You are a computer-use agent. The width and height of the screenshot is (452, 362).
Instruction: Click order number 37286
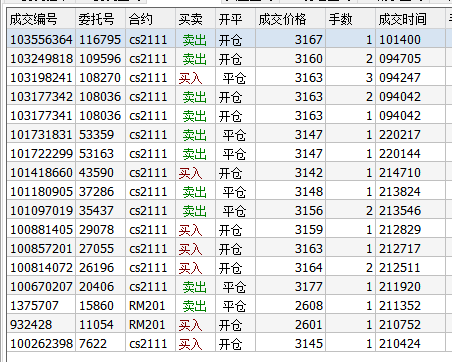96,192
